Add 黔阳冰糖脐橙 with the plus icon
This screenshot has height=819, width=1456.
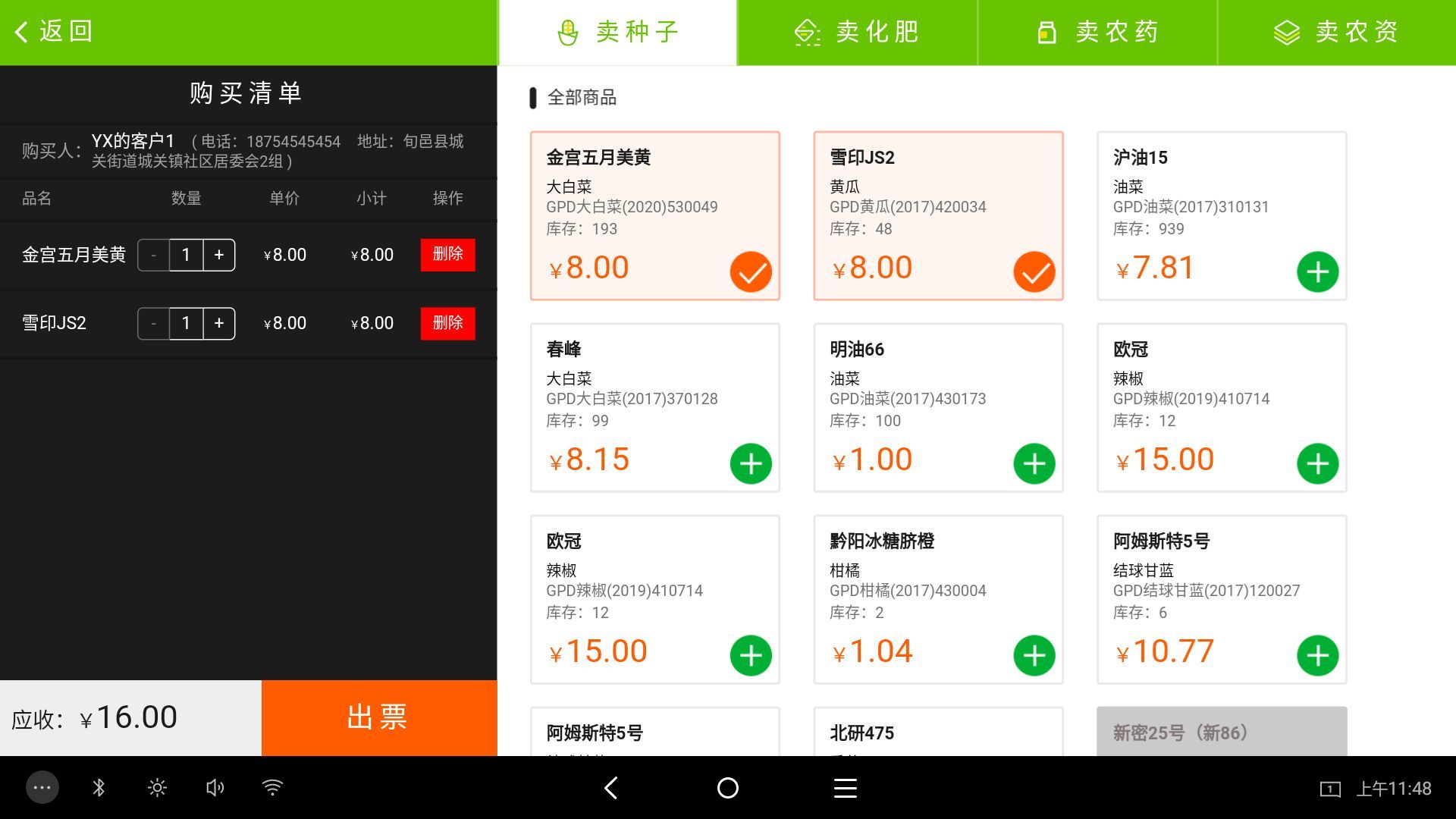tap(1034, 655)
